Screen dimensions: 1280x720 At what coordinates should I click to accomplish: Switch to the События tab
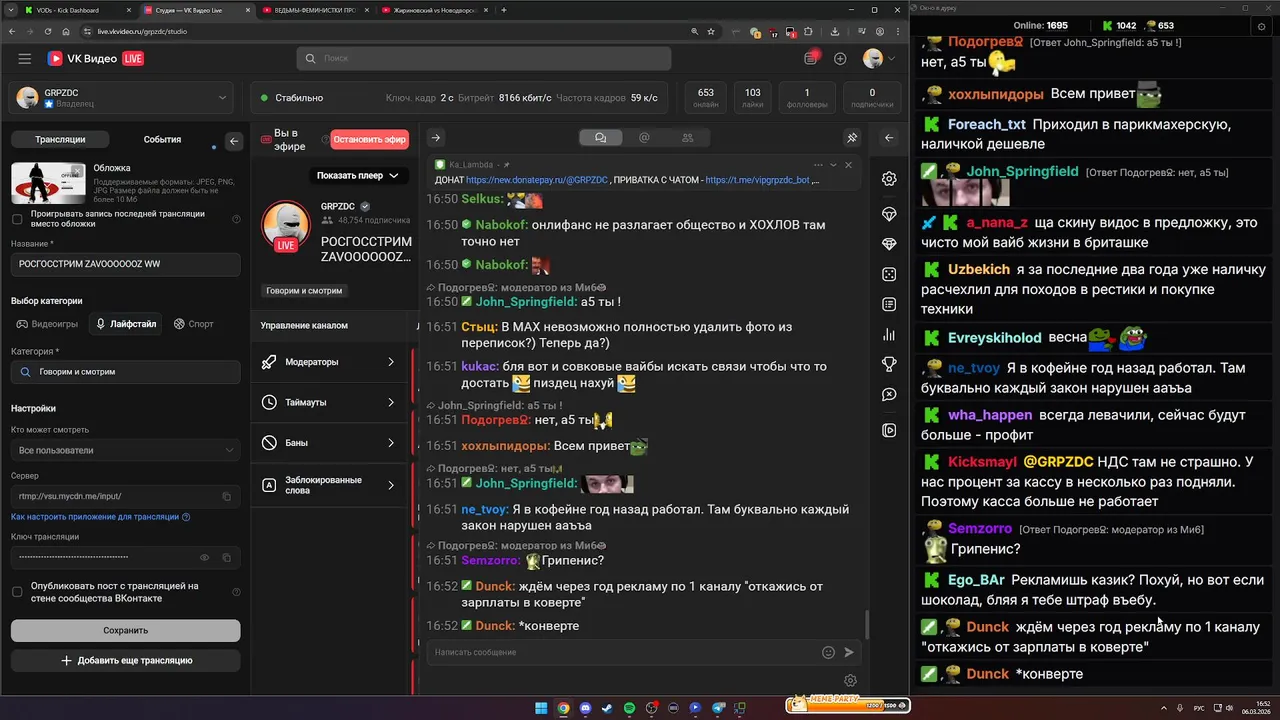(162, 140)
